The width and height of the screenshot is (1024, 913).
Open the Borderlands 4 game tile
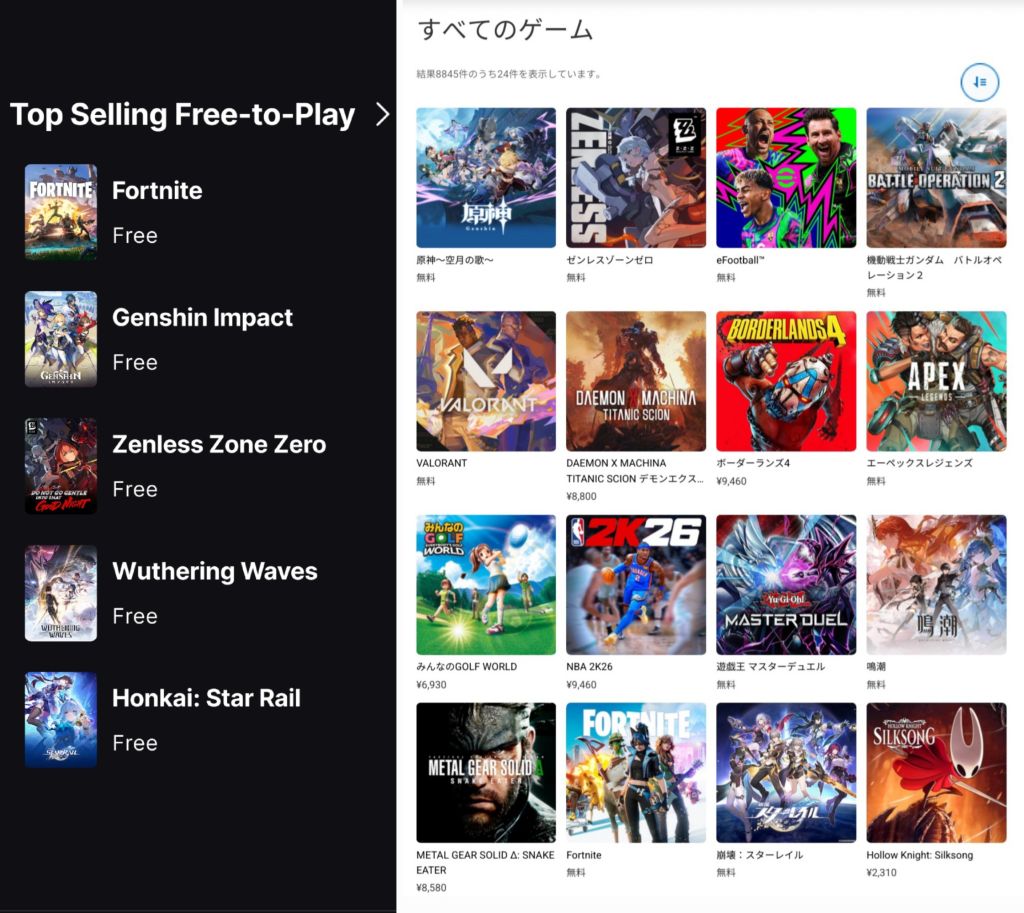click(786, 381)
